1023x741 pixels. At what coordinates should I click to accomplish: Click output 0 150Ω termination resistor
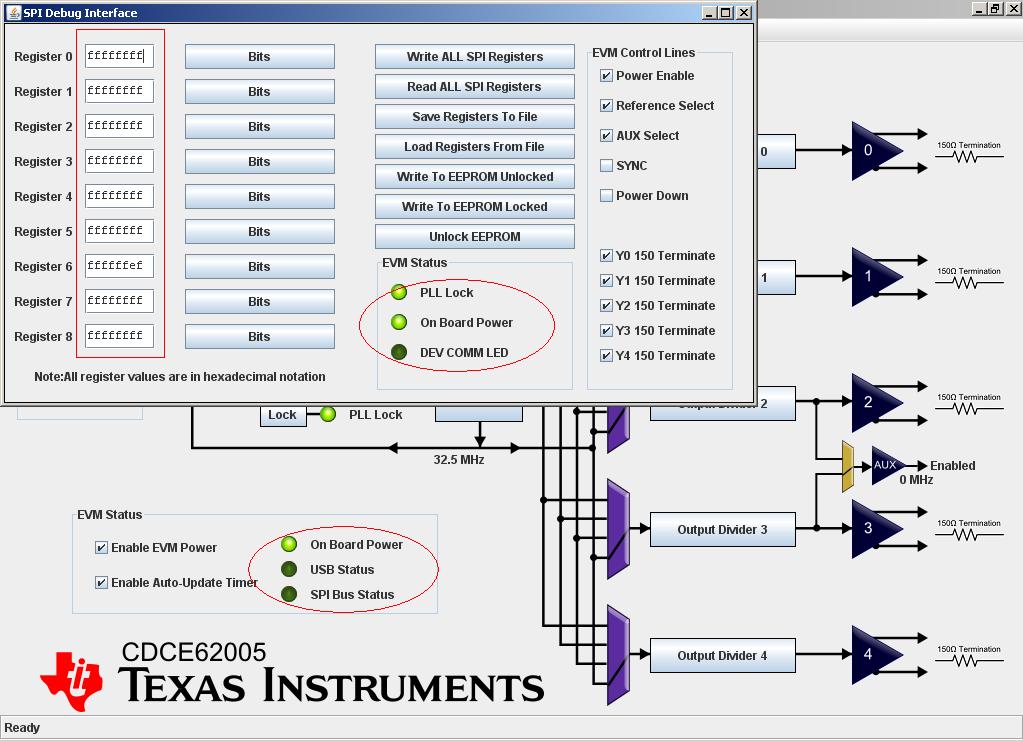point(969,157)
